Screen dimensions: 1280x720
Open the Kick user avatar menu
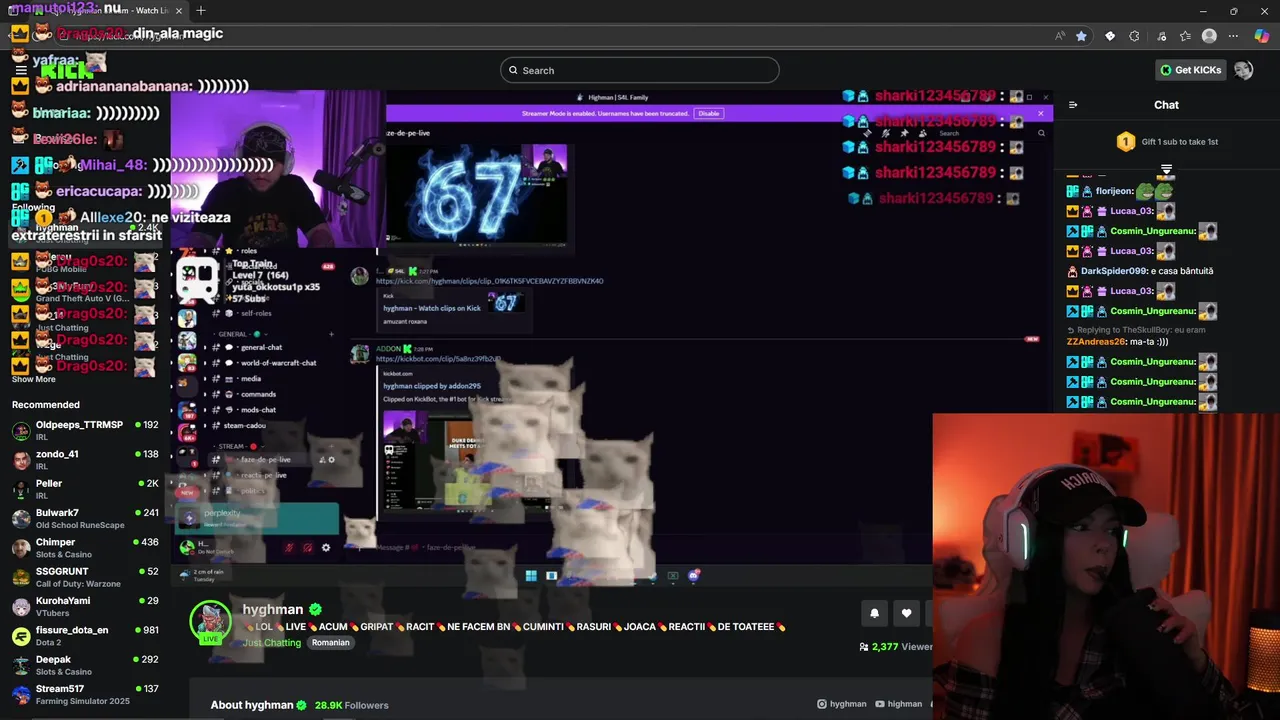pos(1244,70)
